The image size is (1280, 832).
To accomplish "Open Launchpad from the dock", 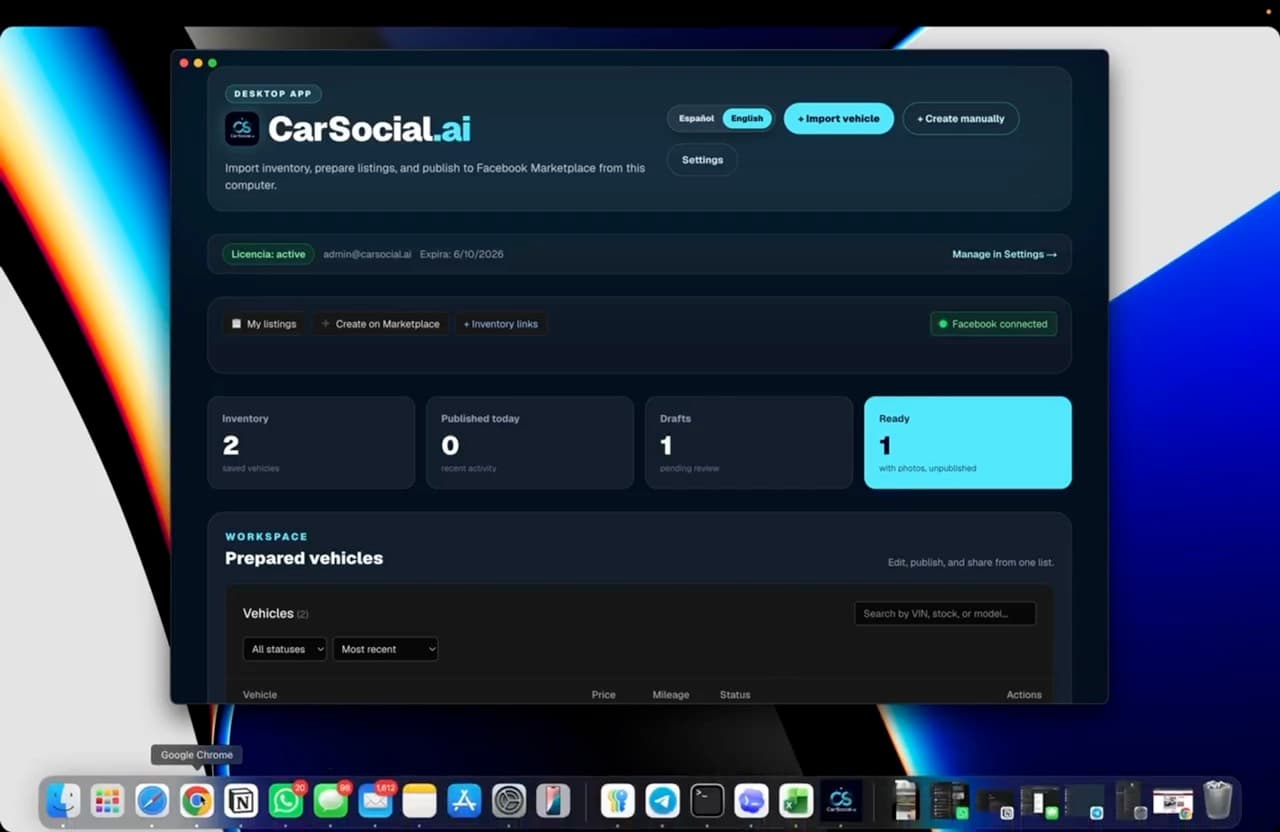I will coord(107,800).
